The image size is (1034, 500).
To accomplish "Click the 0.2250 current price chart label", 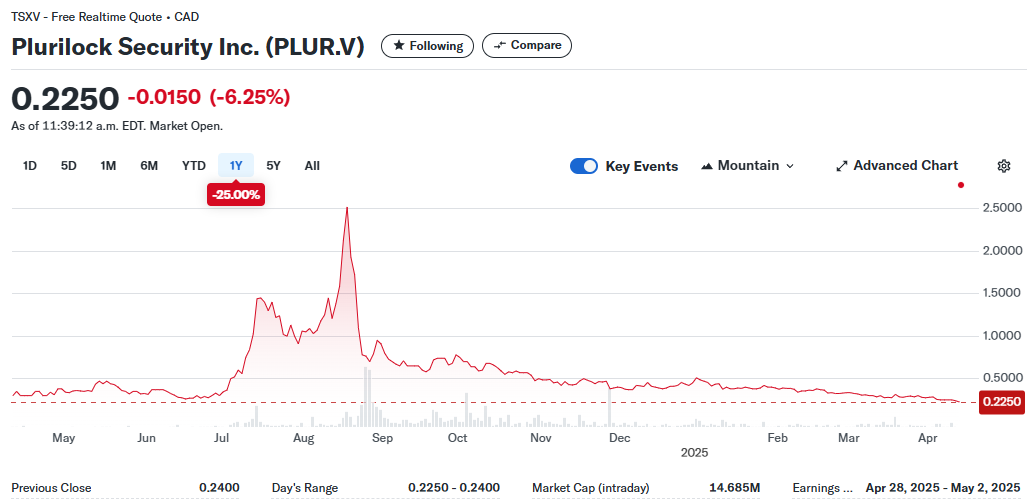I will tap(1002, 401).
